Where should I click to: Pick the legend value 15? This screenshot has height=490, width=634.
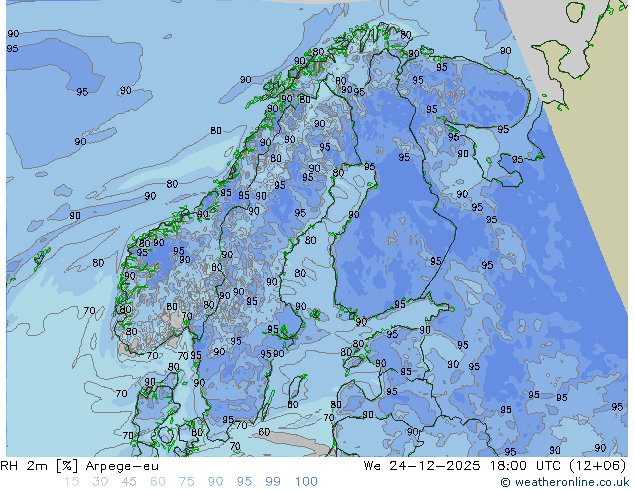point(72,482)
